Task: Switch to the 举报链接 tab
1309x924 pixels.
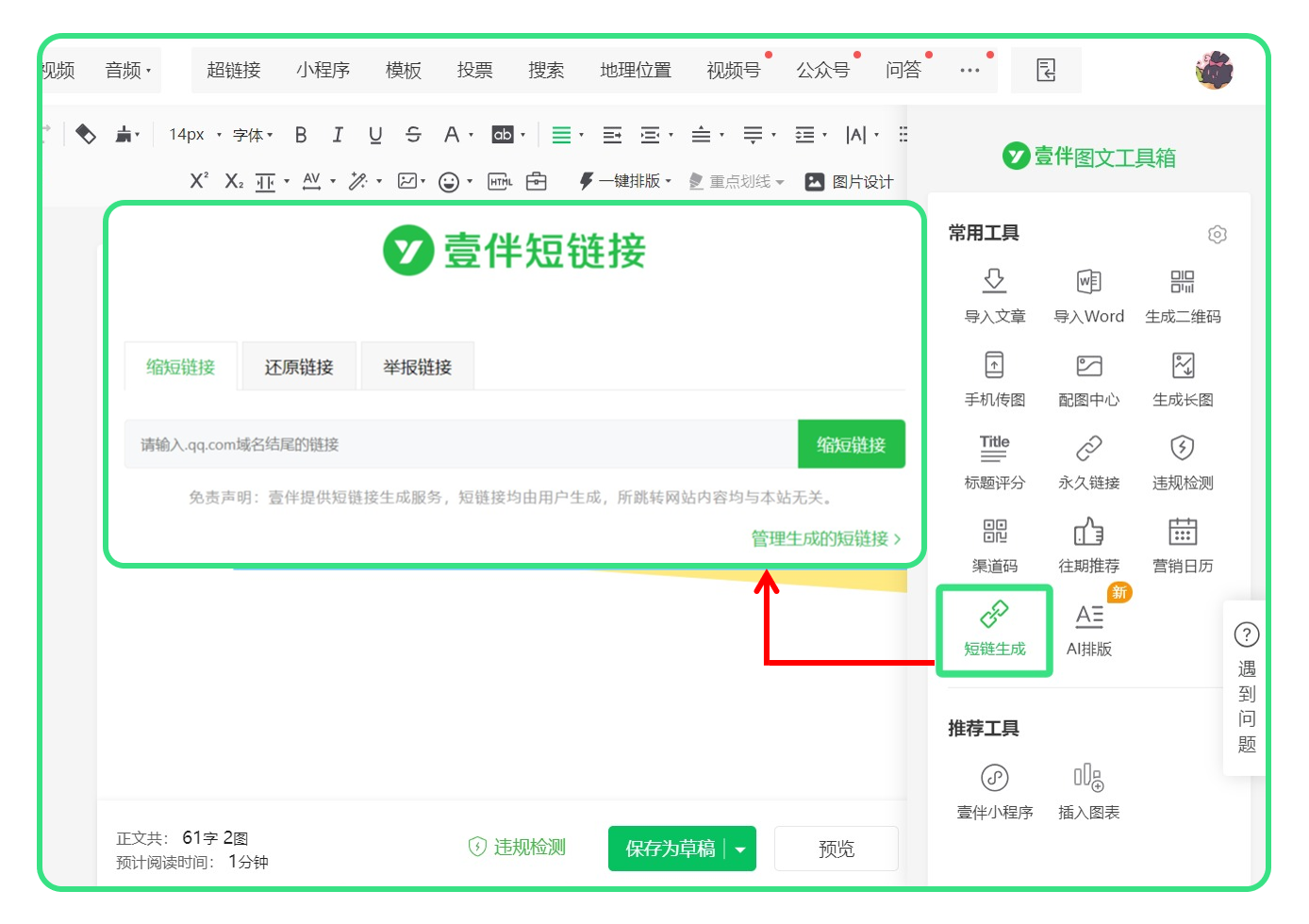Action: coord(418,367)
